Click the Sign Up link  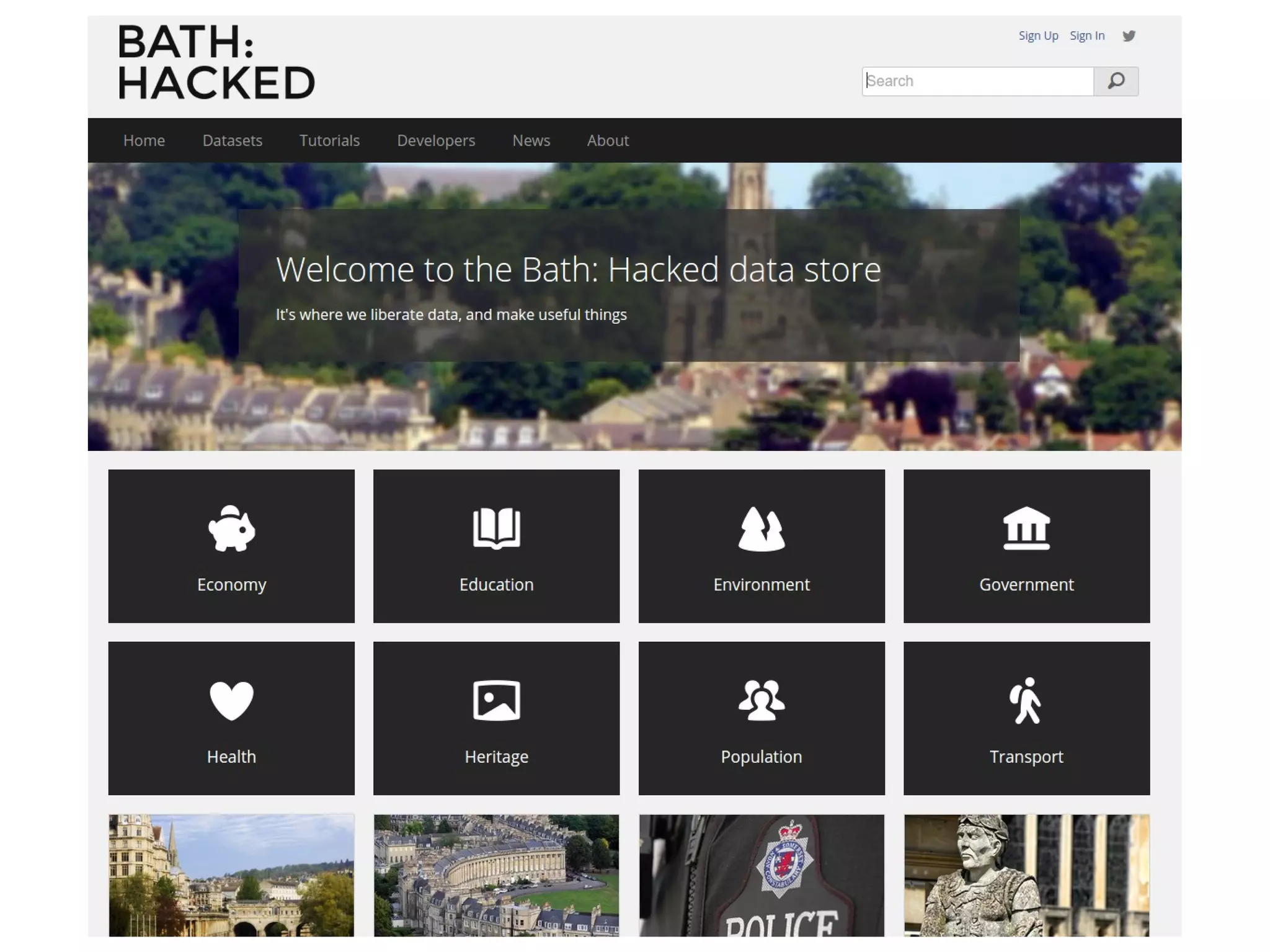1038,36
